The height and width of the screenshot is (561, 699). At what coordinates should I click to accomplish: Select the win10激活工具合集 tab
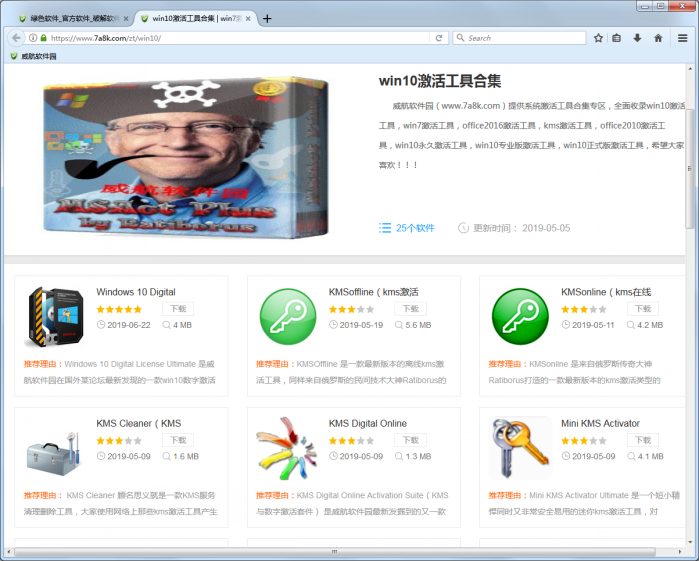[x=196, y=19]
